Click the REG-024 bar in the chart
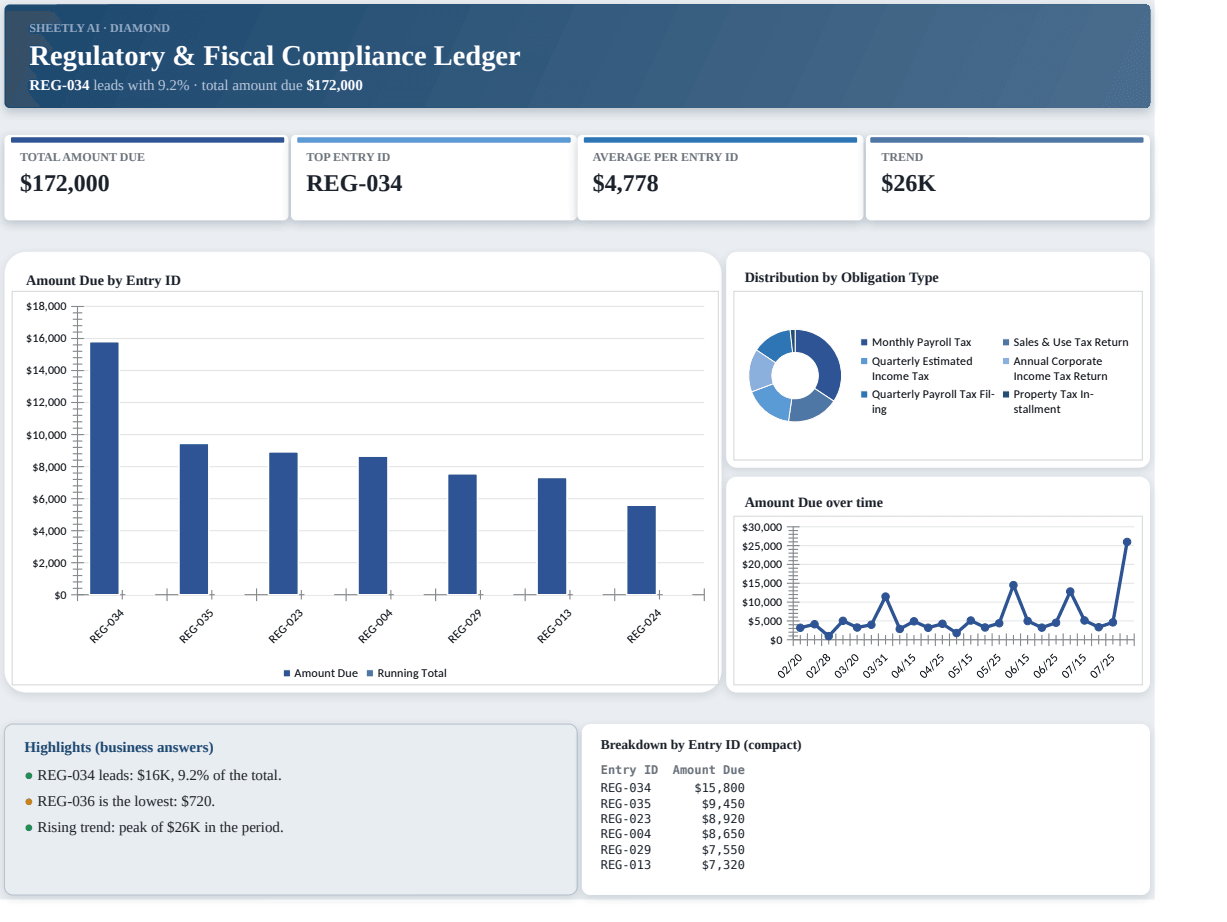Image resolution: width=1227 pixels, height=922 pixels. (x=642, y=550)
